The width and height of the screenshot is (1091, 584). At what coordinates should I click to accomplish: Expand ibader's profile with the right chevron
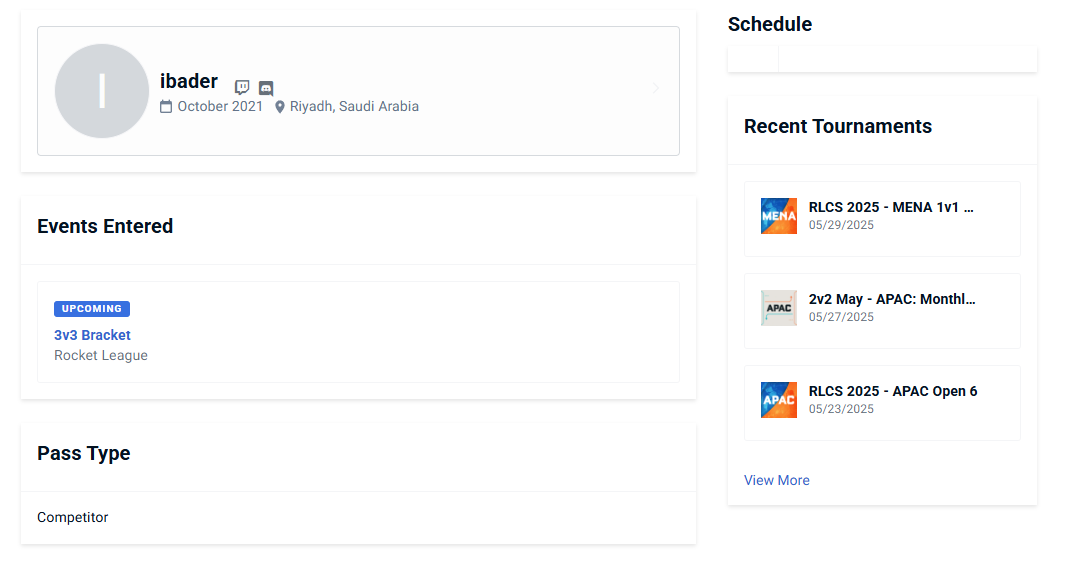click(x=656, y=89)
